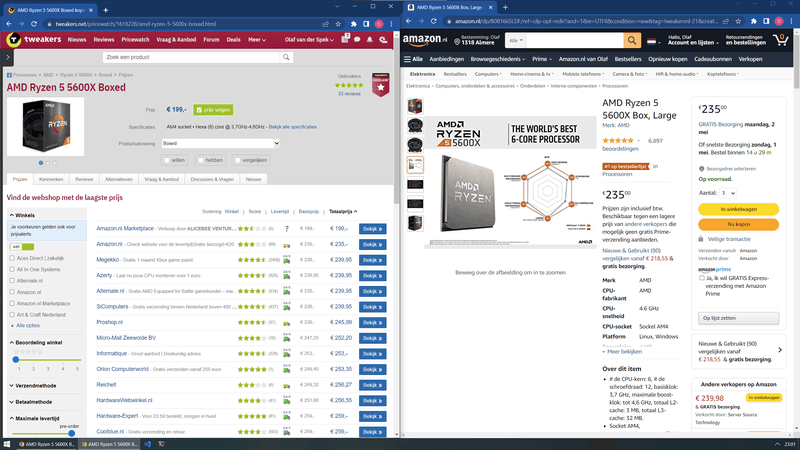The height and width of the screenshot is (450, 800).
Task: Bookmark the amazon.nl page with star icon
Action: tap(738, 21)
